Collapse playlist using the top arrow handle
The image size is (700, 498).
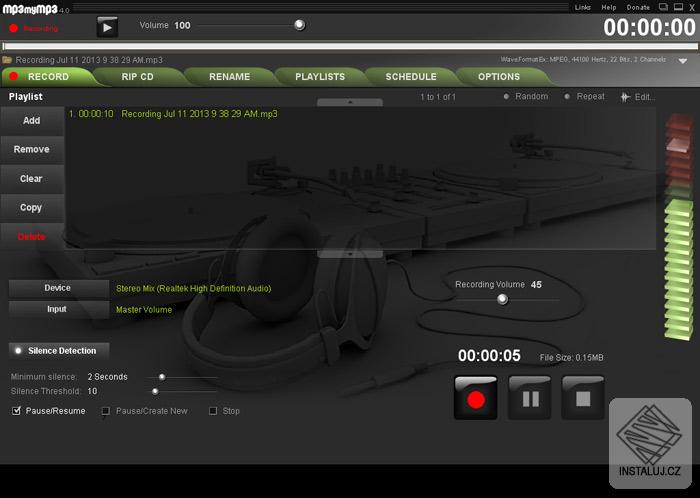pos(350,102)
